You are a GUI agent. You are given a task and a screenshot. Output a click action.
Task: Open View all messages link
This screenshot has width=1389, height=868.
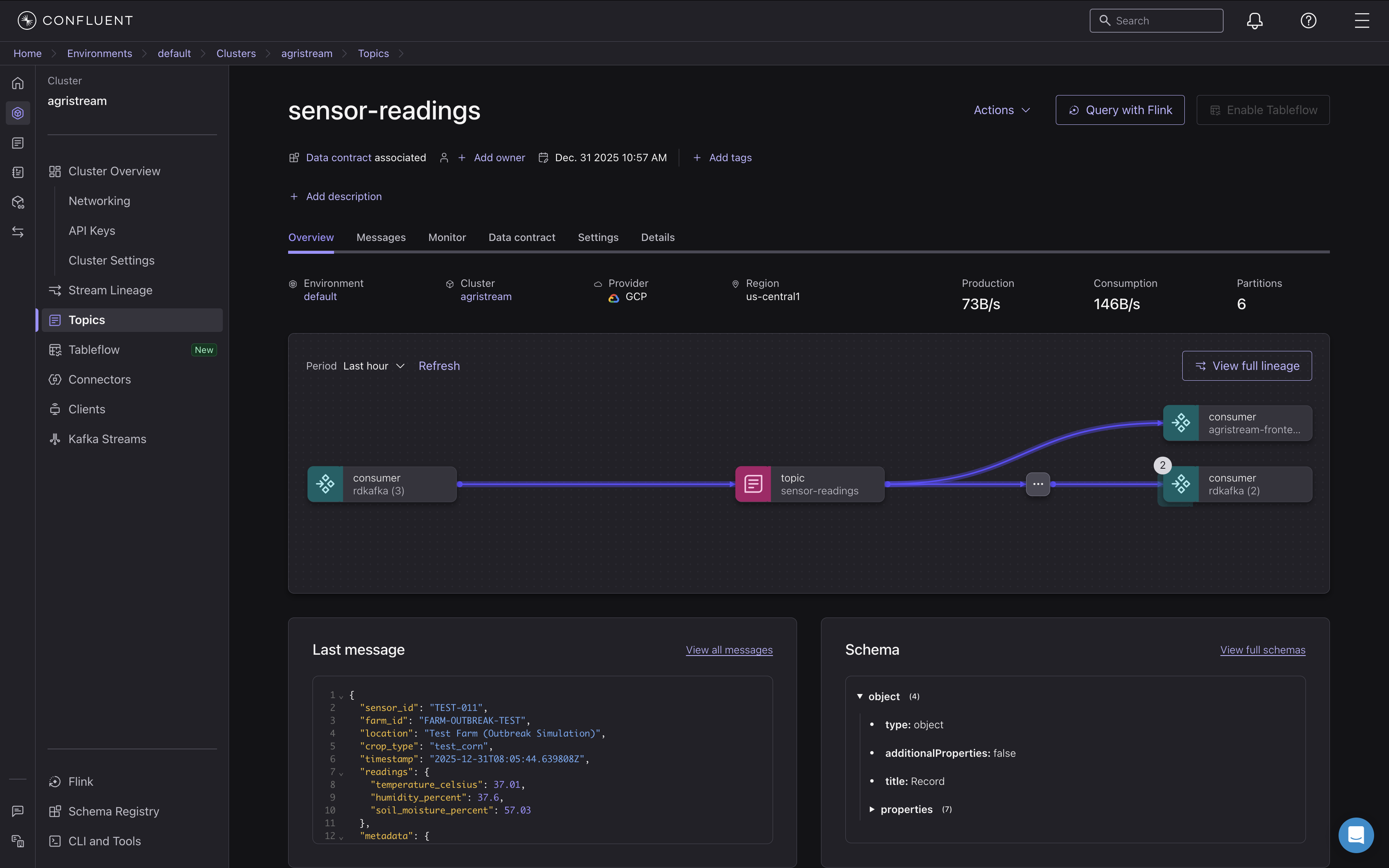729,650
